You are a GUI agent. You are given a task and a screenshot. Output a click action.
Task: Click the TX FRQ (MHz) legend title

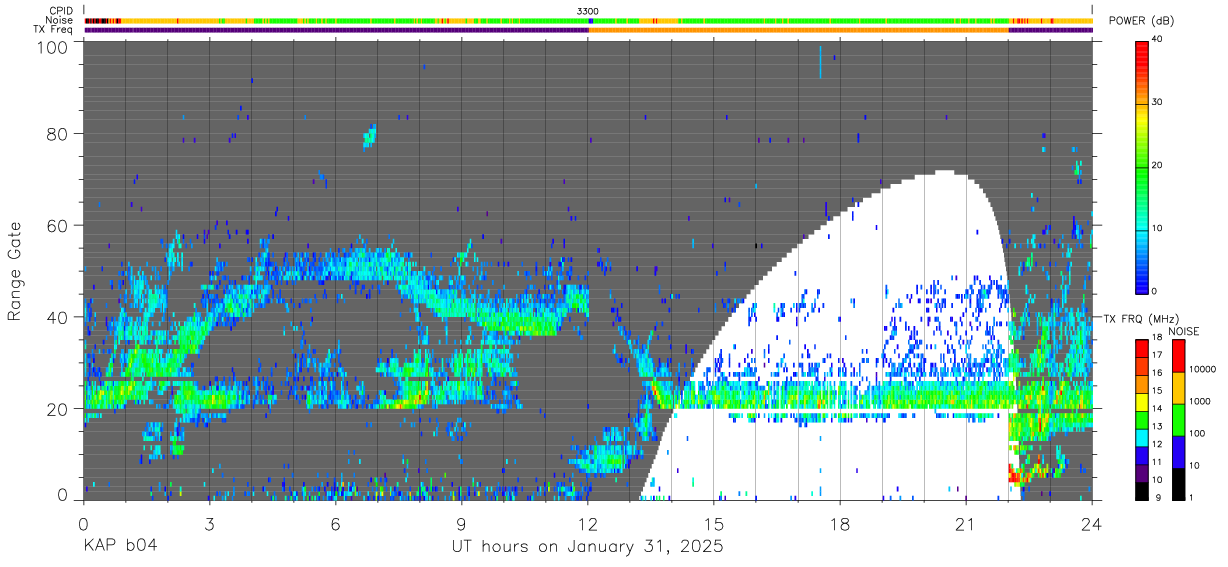(1140, 319)
